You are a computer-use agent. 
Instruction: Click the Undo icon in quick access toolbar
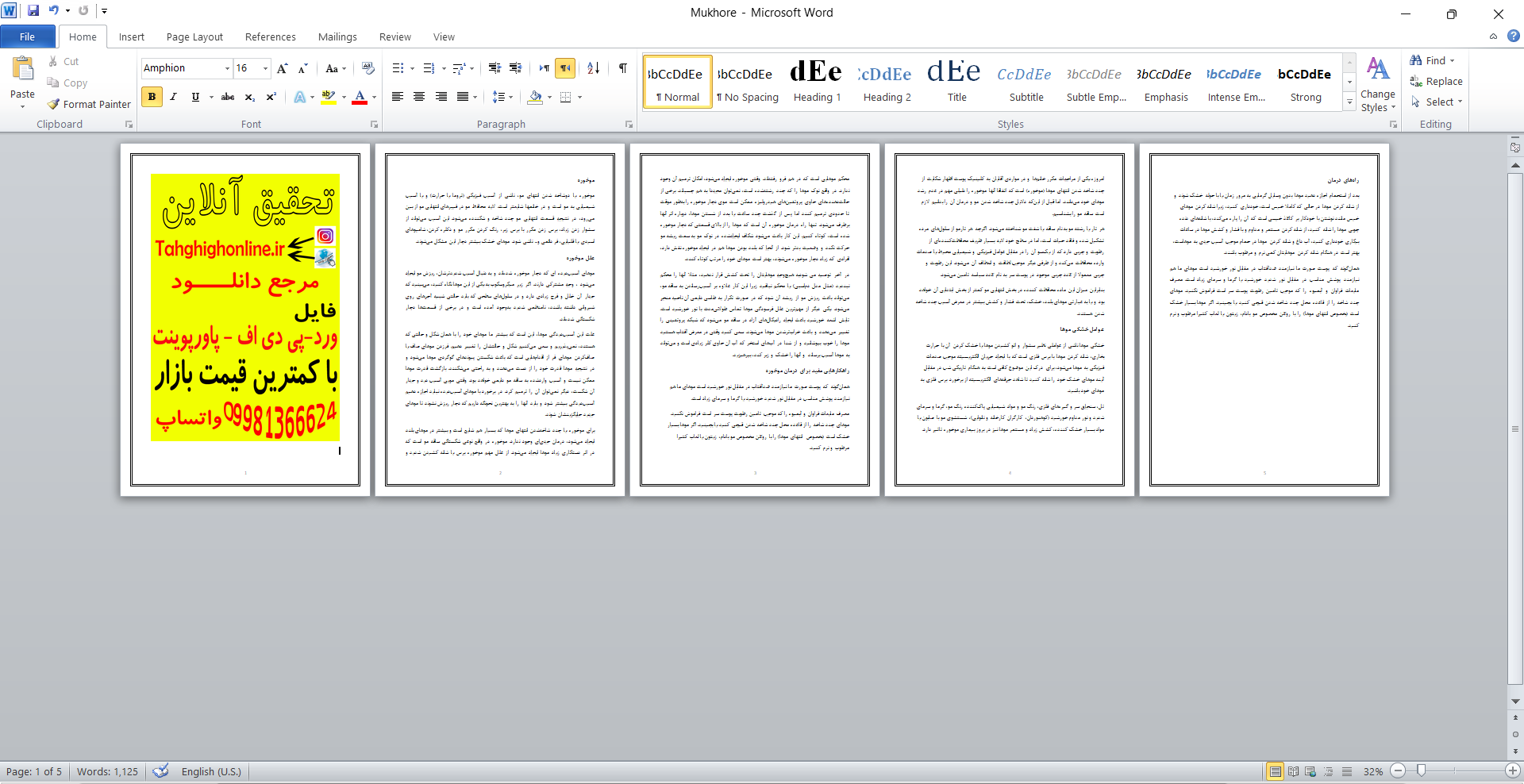coord(54,11)
